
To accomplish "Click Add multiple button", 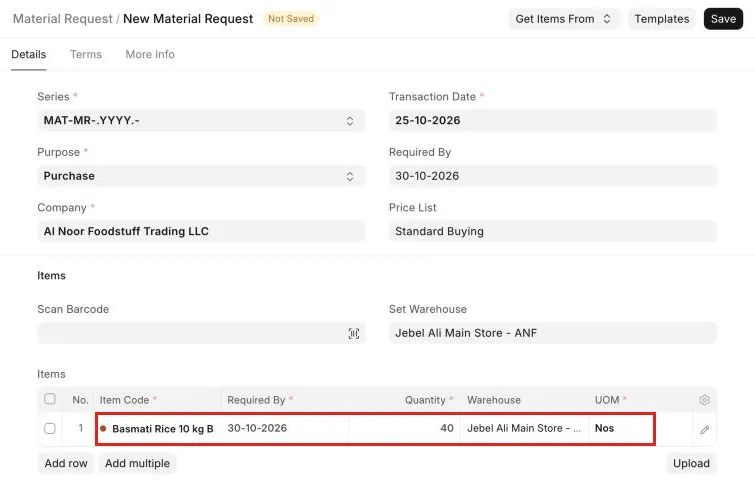I will 137,463.
